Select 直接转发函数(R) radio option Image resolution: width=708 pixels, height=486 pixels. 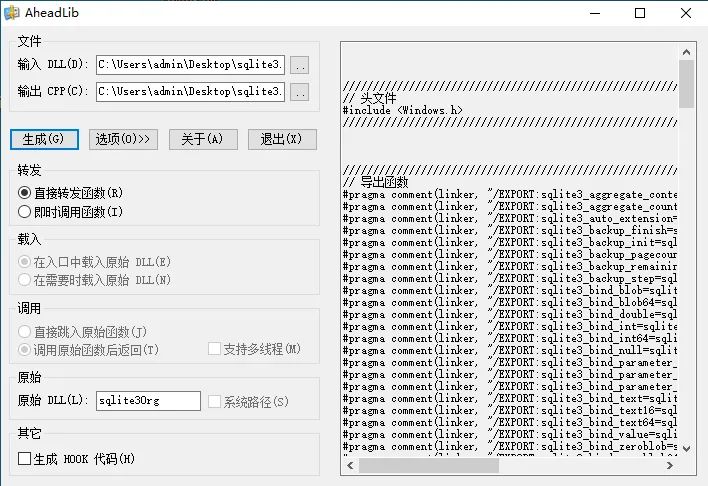70,193
